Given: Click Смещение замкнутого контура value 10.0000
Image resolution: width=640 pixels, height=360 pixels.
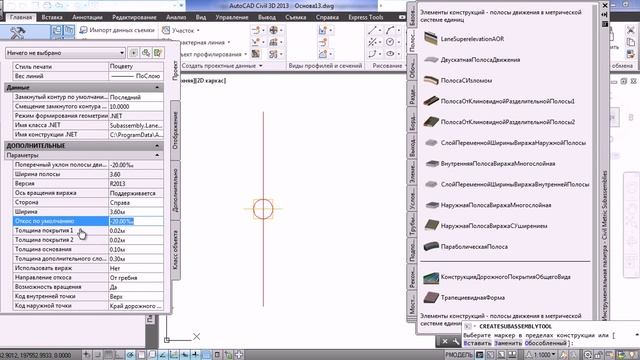Looking at the screenshot, I should (136, 107).
